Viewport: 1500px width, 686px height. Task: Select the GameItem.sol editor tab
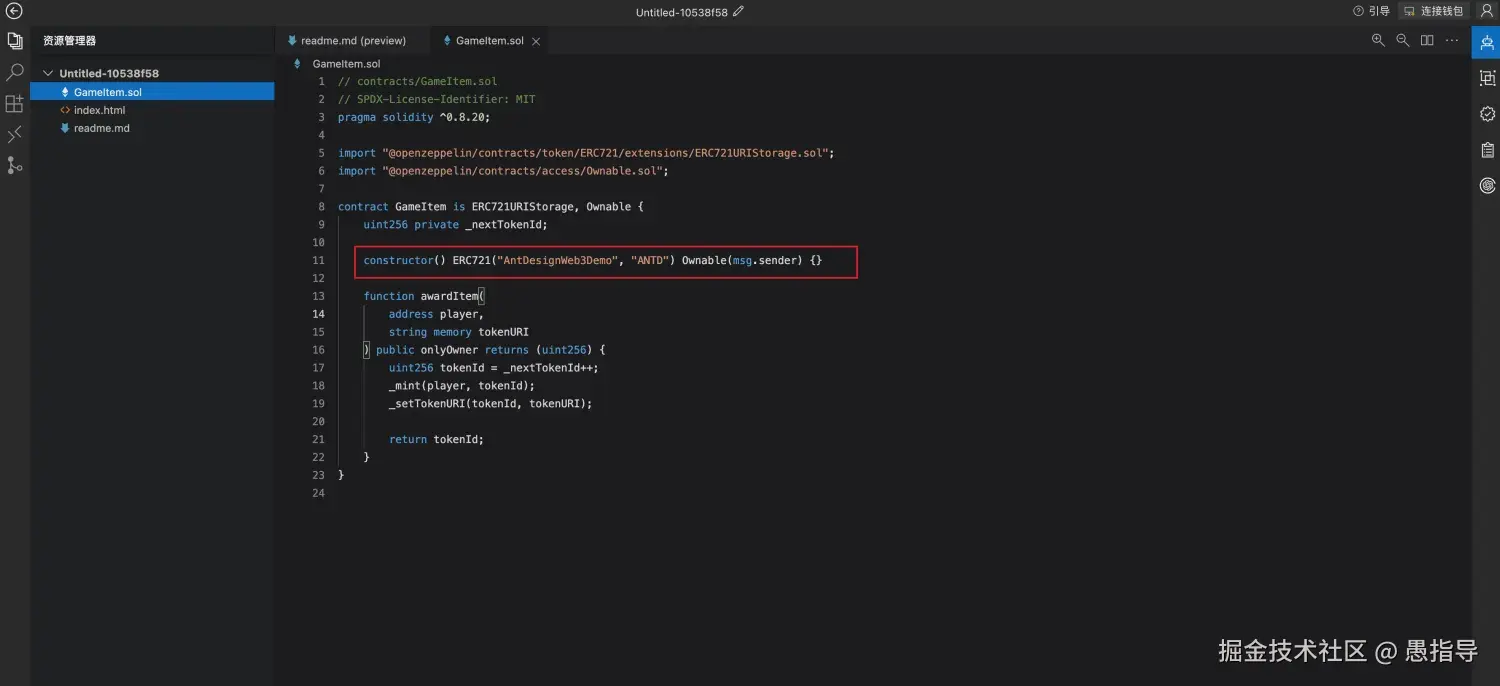489,41
